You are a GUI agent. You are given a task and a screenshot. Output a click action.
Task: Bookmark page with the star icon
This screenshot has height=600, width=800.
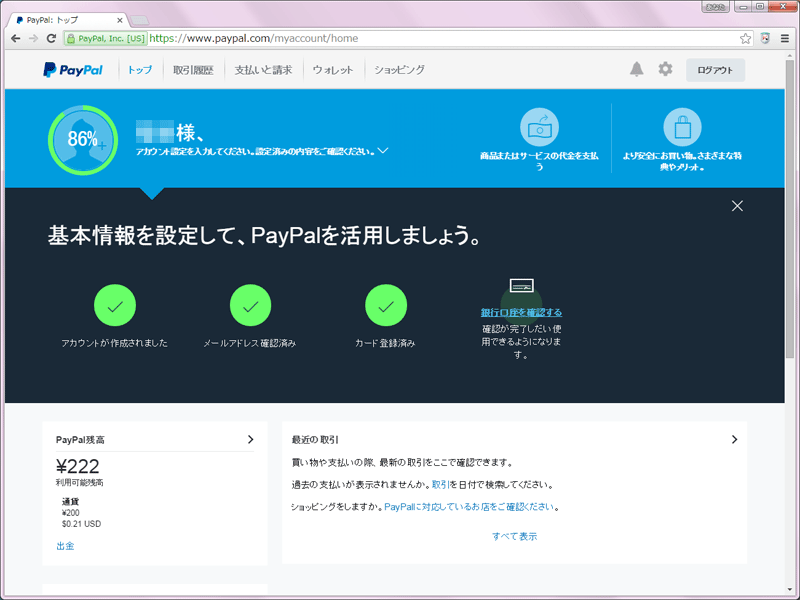coord(745,38)
